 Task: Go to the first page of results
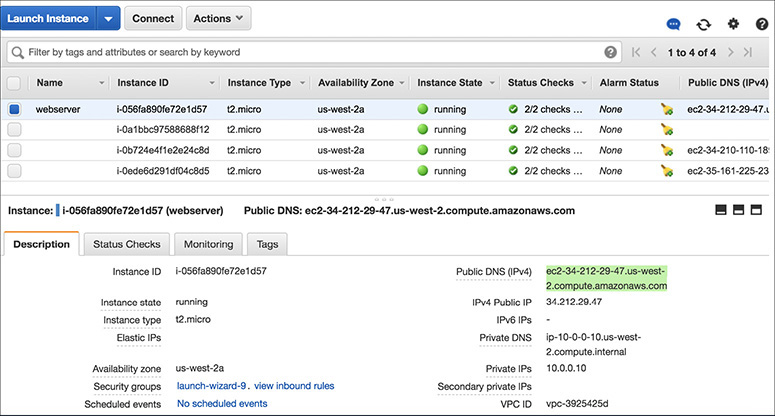(636, 52)
